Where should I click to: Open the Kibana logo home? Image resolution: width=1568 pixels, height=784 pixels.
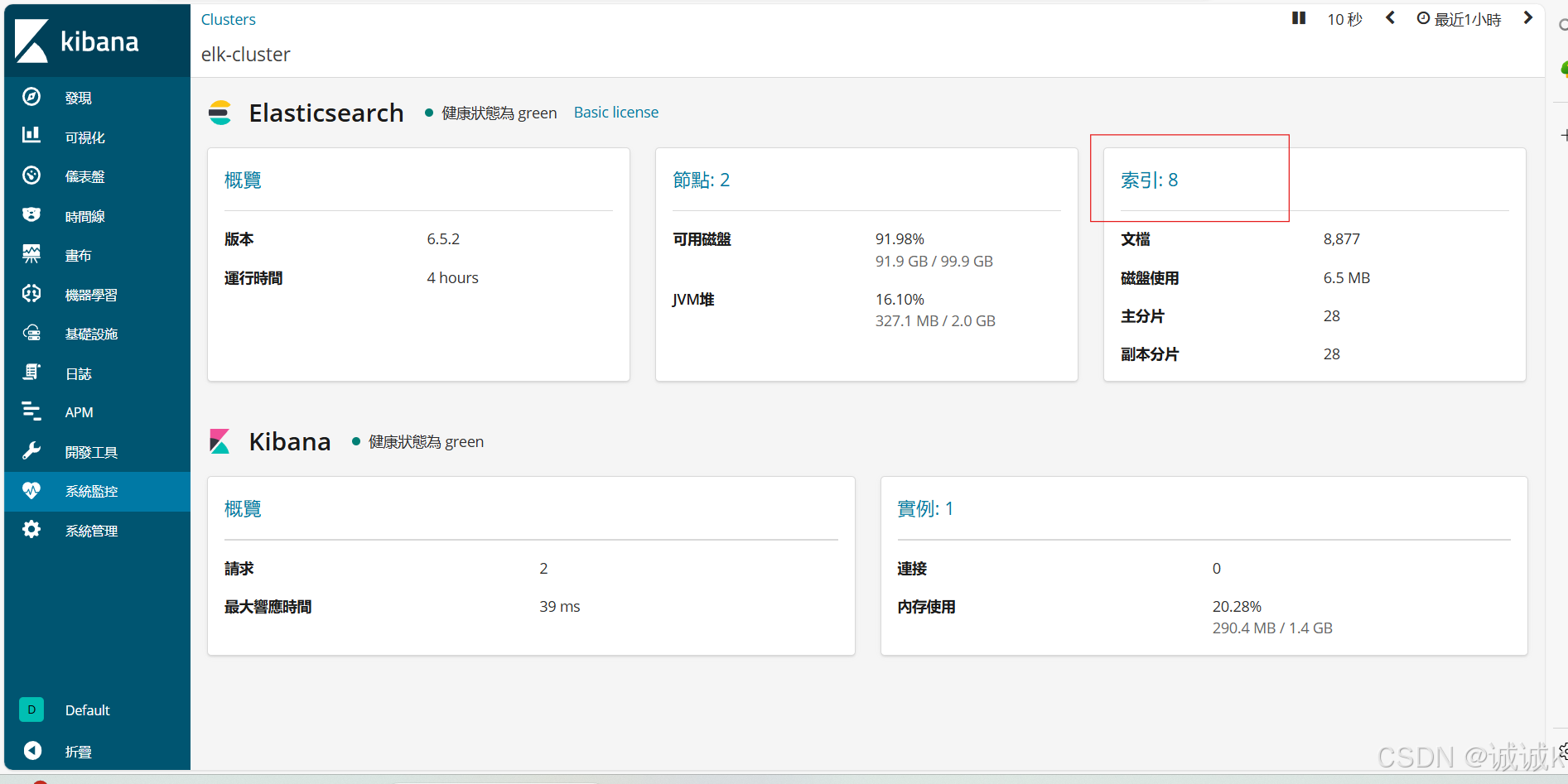tap(77, 41)
